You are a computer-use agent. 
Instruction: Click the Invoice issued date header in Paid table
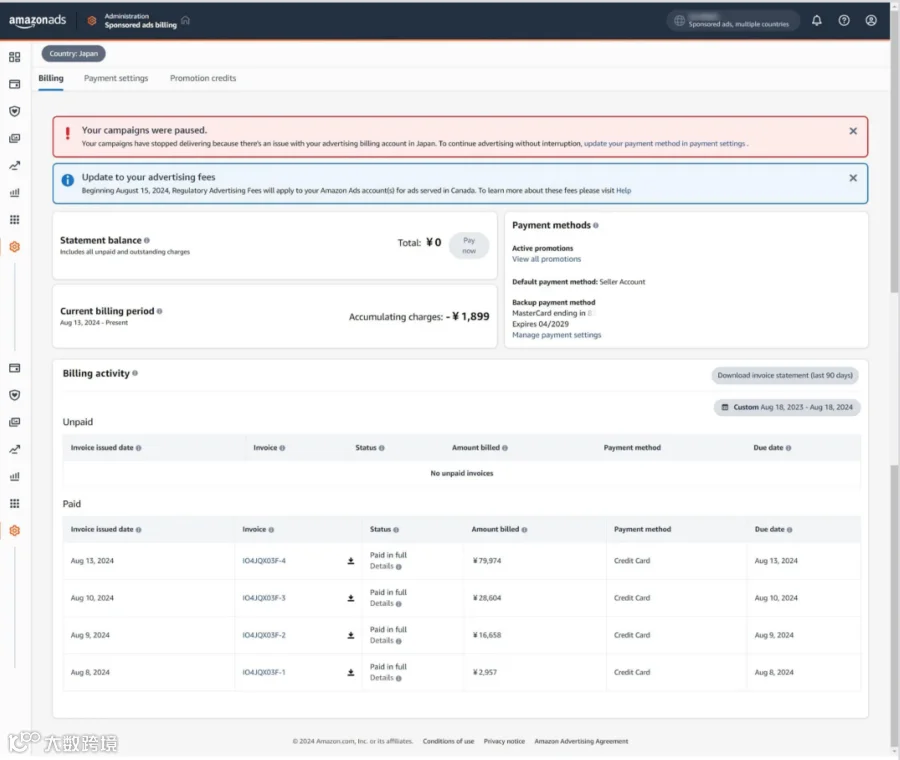pyautogui.click(x=102, y=530)
